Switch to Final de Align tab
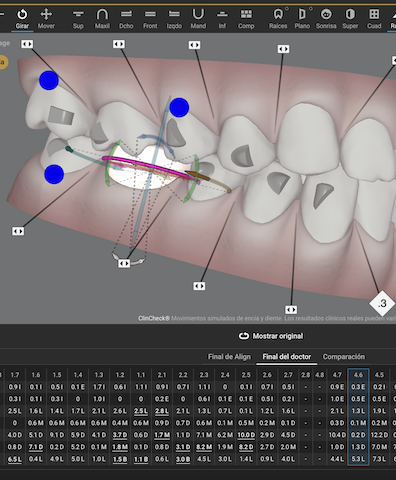The width and height of the screenshot is (396, 480). pos(229,357)
